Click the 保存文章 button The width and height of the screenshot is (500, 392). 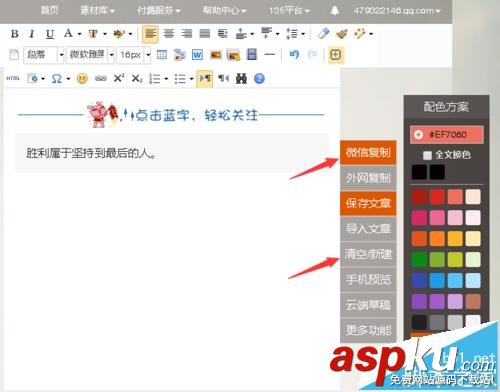tap(368, 203)
